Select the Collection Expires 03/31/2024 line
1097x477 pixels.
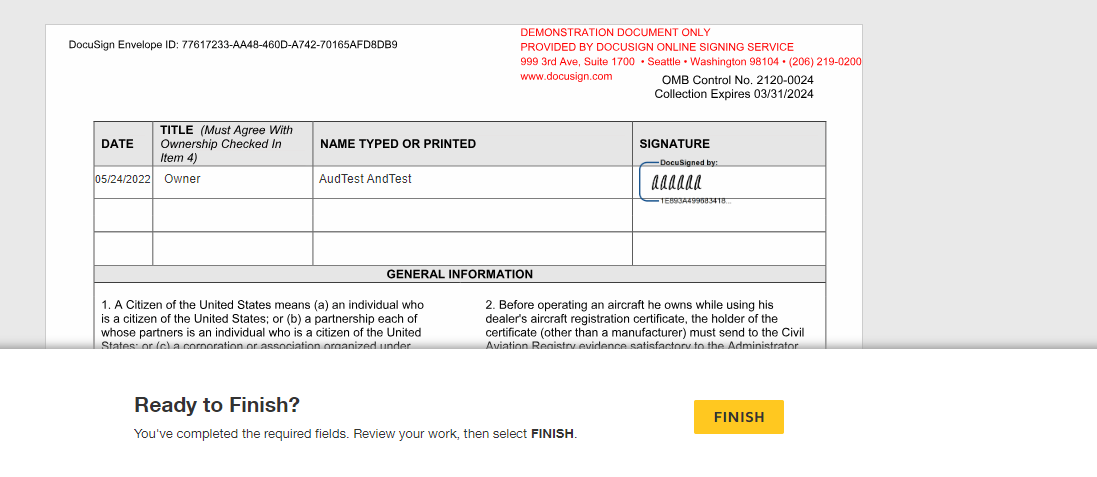click(x=734, y=94)
